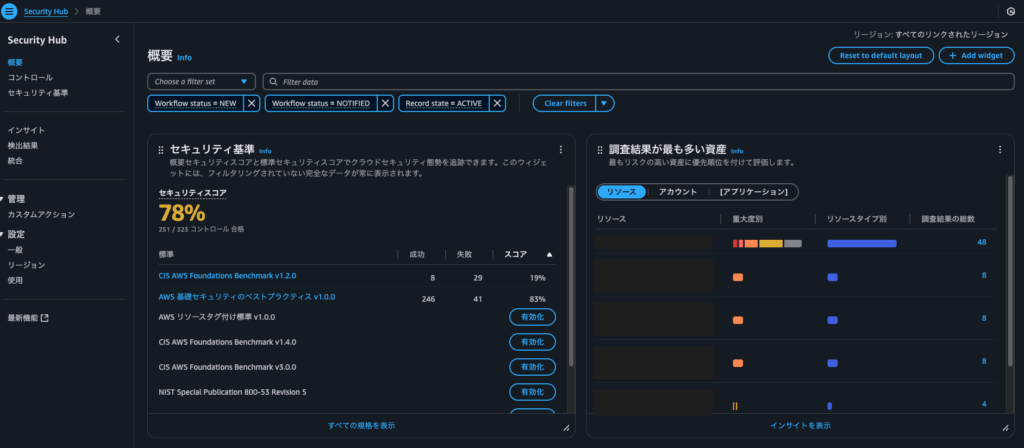Click the 成功 column header
The height and width of the screenshot is (448, 1024).
417,254
